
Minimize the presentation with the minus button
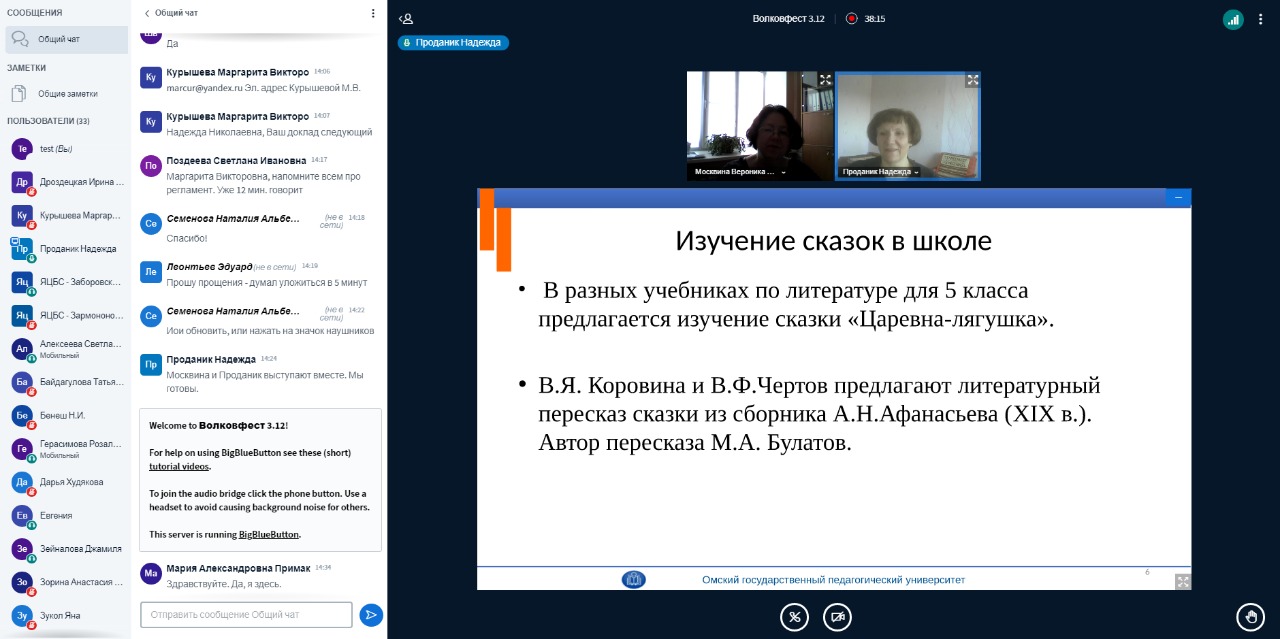1178,198
